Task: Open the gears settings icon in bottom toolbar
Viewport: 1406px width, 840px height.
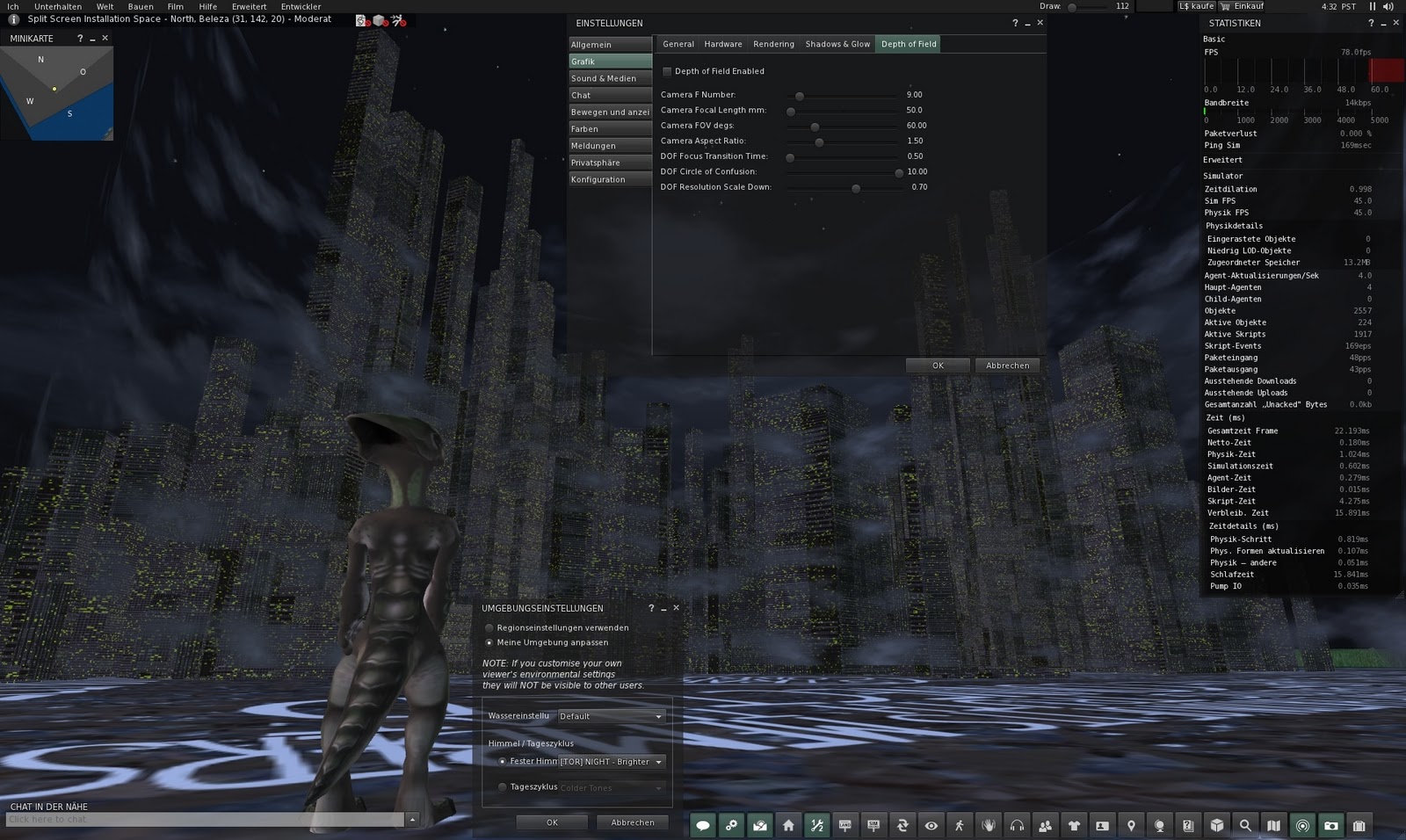Action: click(731, 826)
